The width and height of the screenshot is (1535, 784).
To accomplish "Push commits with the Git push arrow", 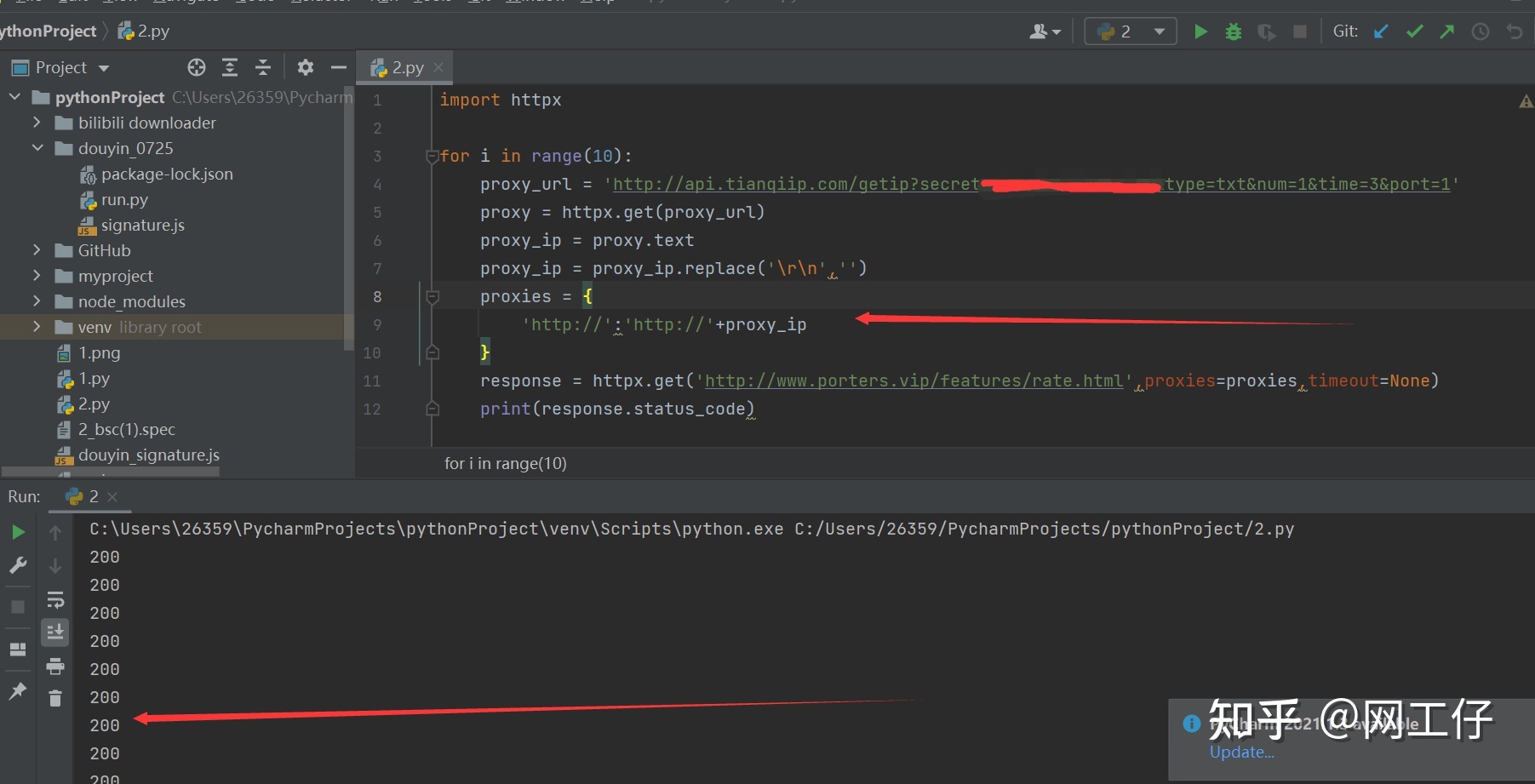I will [1446, 31].
